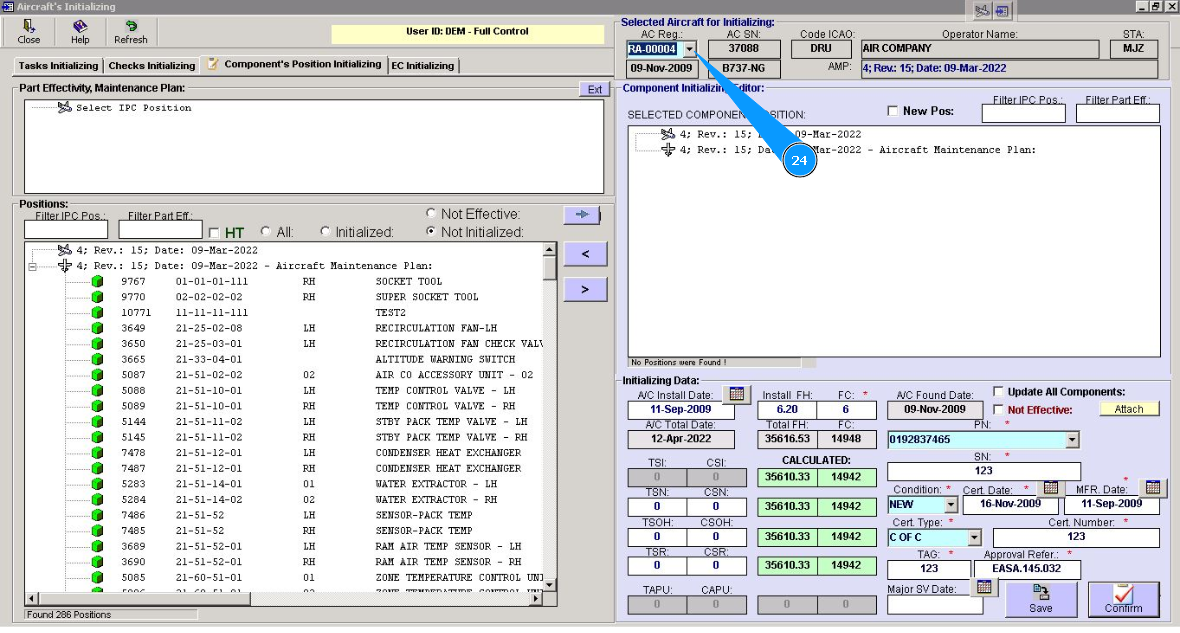
Task: Switch to Tasks Initializing tab
Action: (x=58, y=66)
